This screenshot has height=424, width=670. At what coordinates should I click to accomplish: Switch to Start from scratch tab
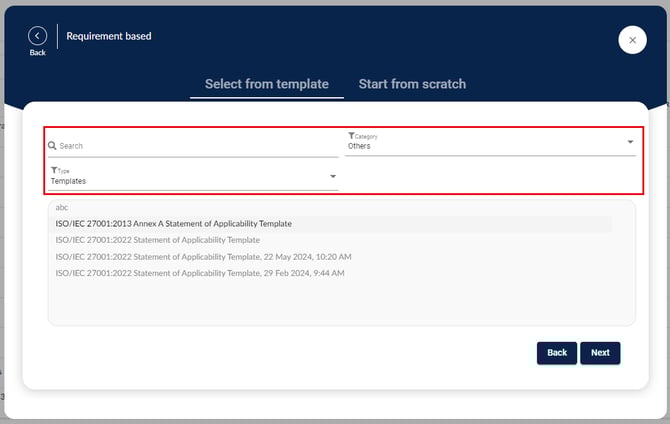click(x=412, y=84)
